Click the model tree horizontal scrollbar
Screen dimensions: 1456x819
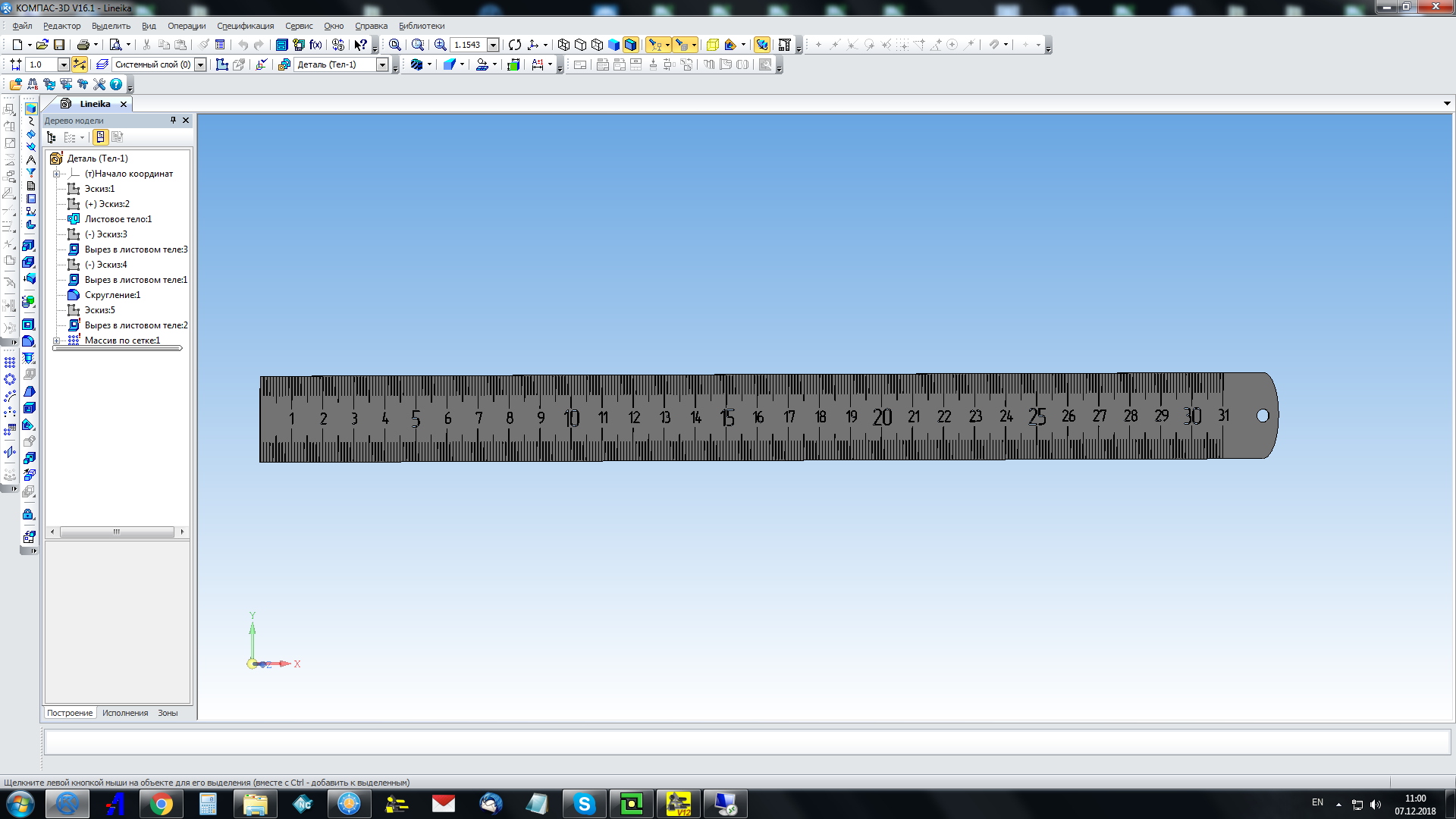(117, 532)
